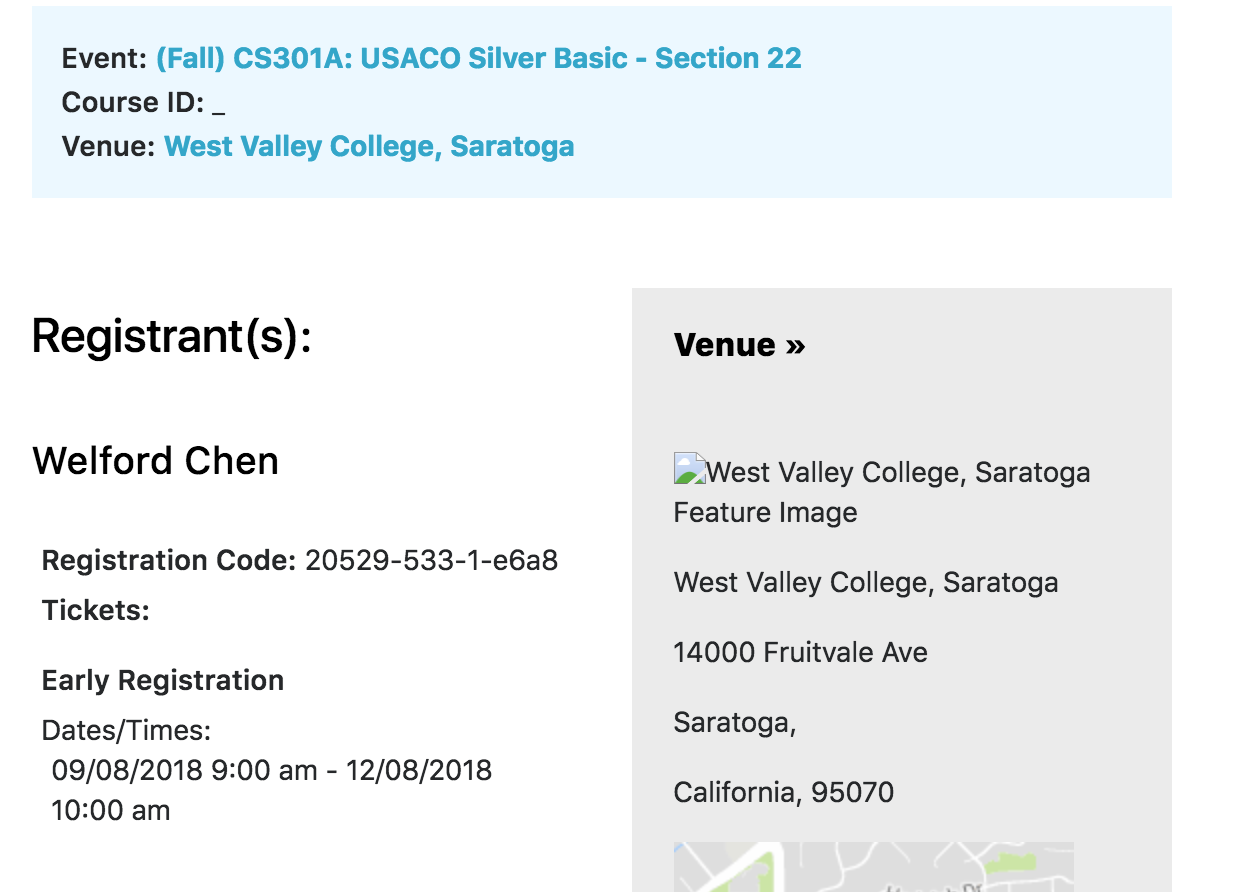Click the California, 95070 address line
The image size is (1238, 892).
784,793
